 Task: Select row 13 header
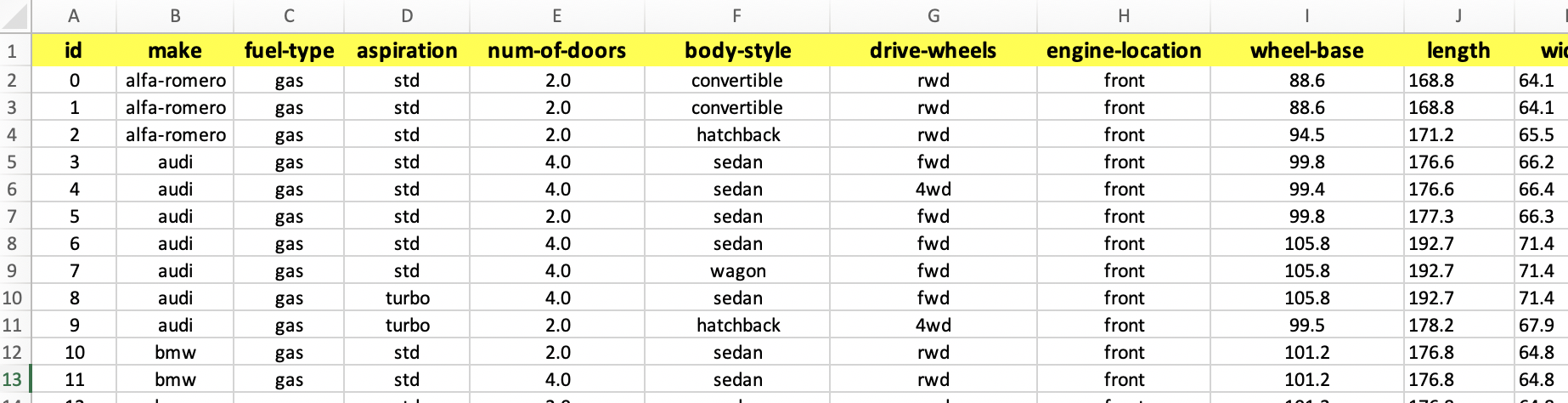pyautogui.click(x=13, y=380)
